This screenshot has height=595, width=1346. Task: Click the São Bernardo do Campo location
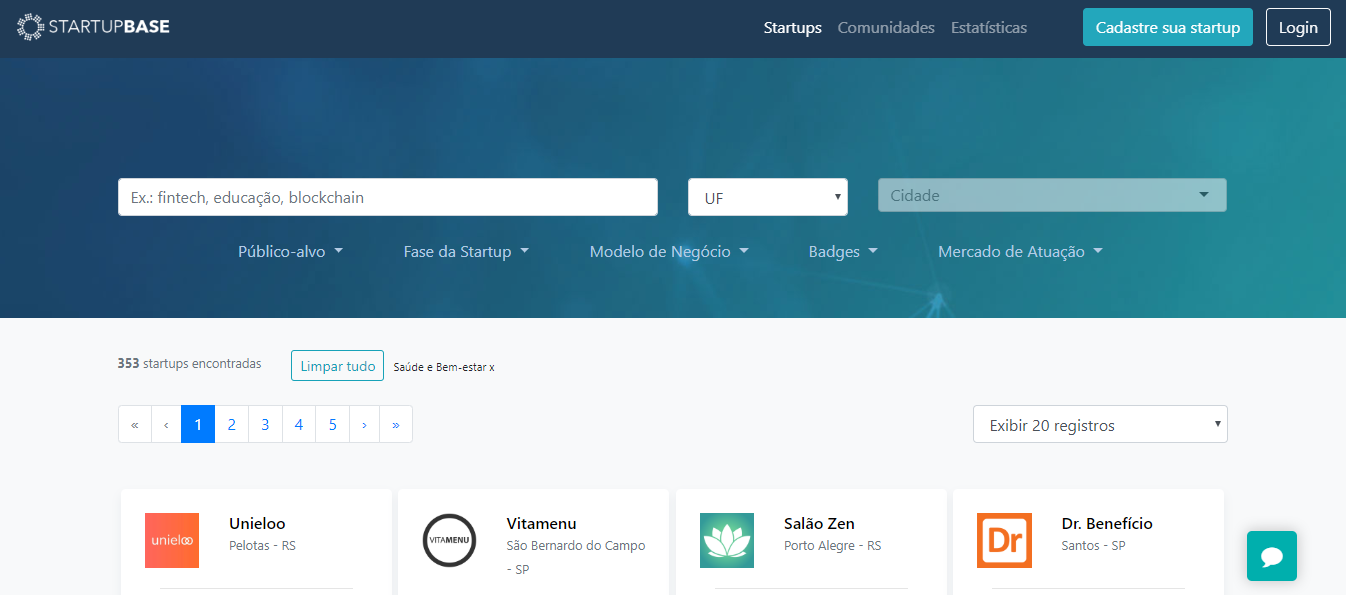tap(576, 557)
